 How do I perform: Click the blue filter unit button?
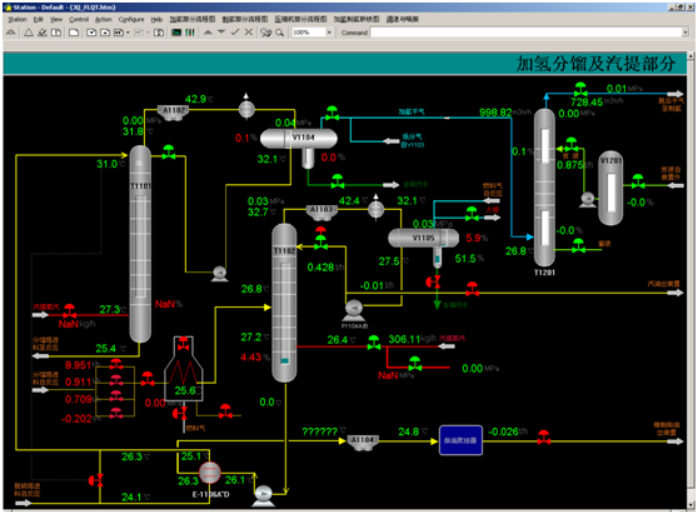tap(460, 439)
